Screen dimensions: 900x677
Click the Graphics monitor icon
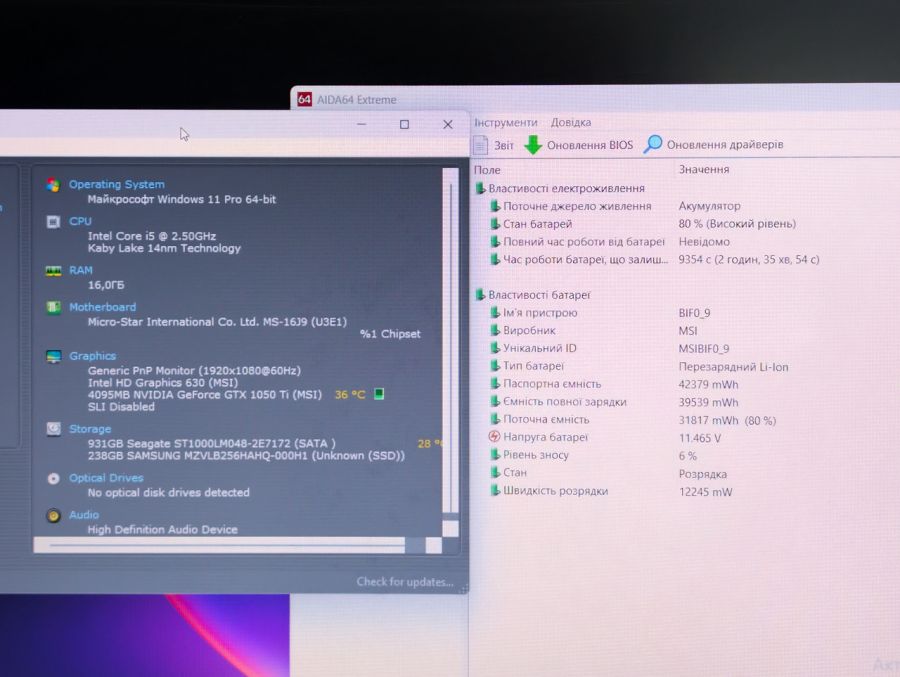[x=53, y=357]
